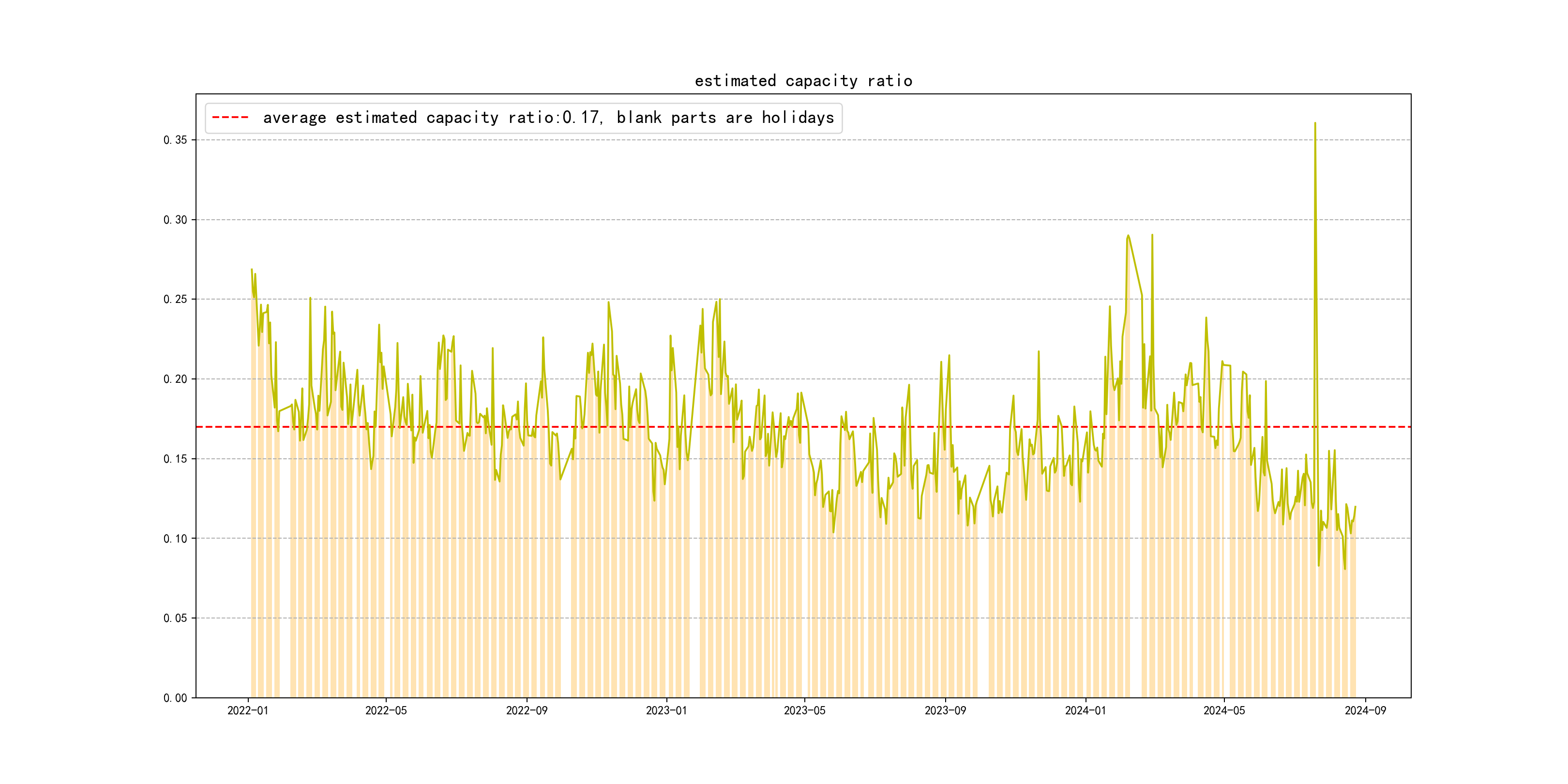This screenshot has width=1568, height=784.
Task: Click the 2023-05 x-axis date label
Action: pyautogui.click(x=805, y=711)
